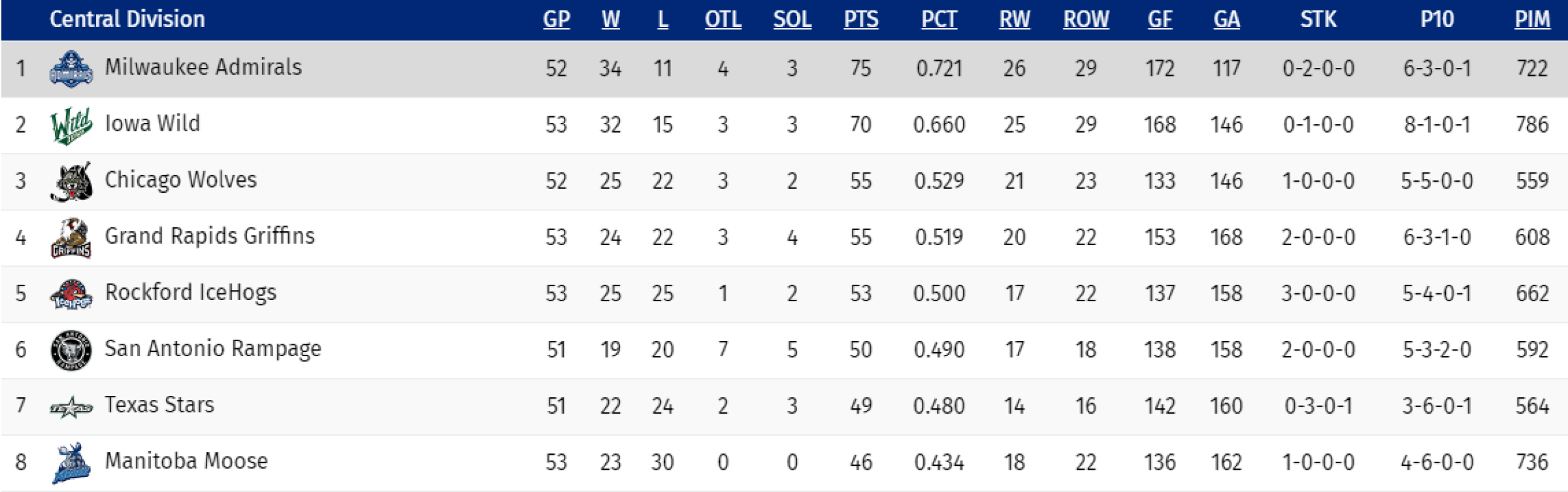Sort by PIM column header
1568x492 pixels.
(1532, 20)
